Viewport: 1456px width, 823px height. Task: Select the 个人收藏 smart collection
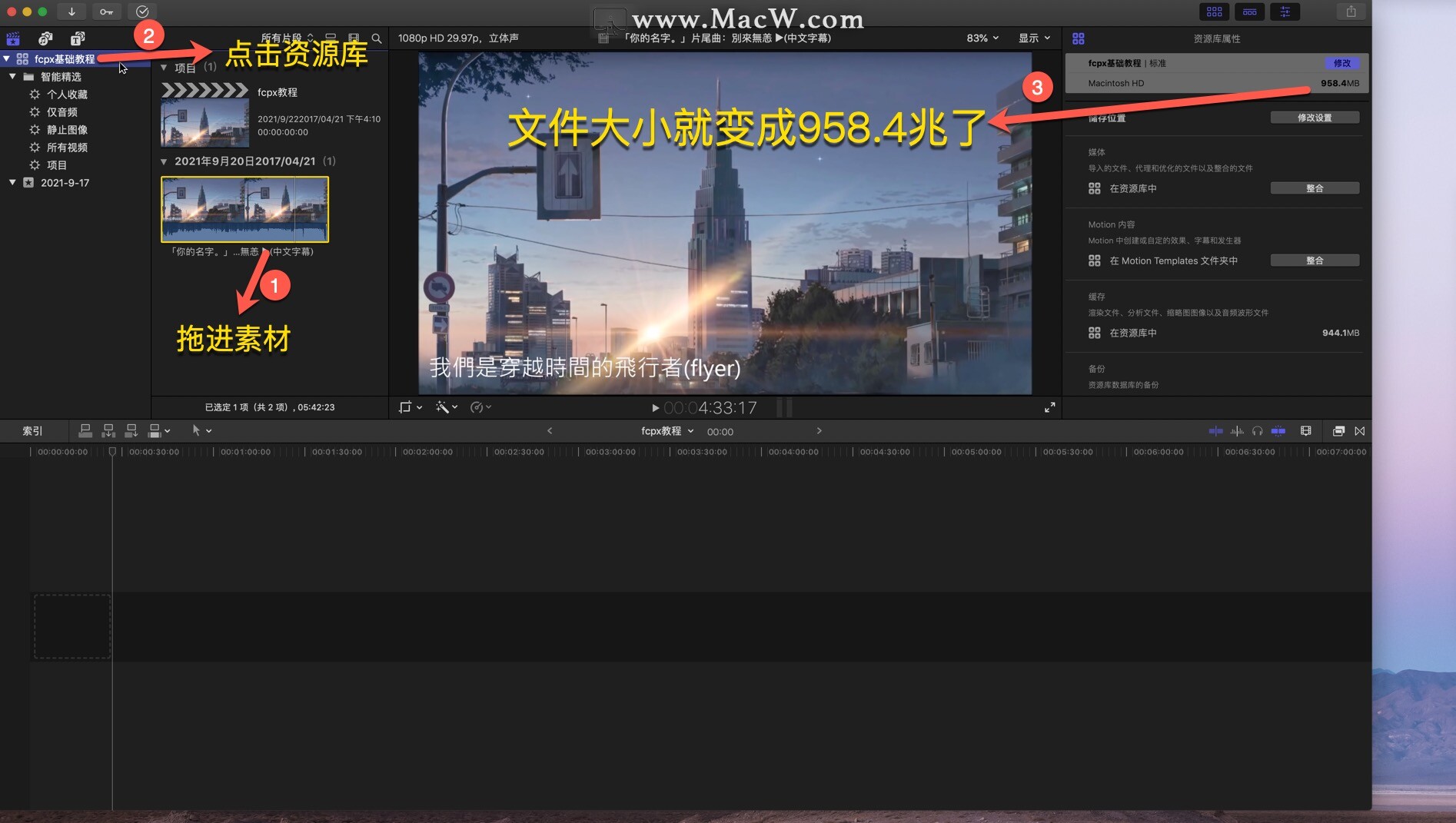coord(67,95)
